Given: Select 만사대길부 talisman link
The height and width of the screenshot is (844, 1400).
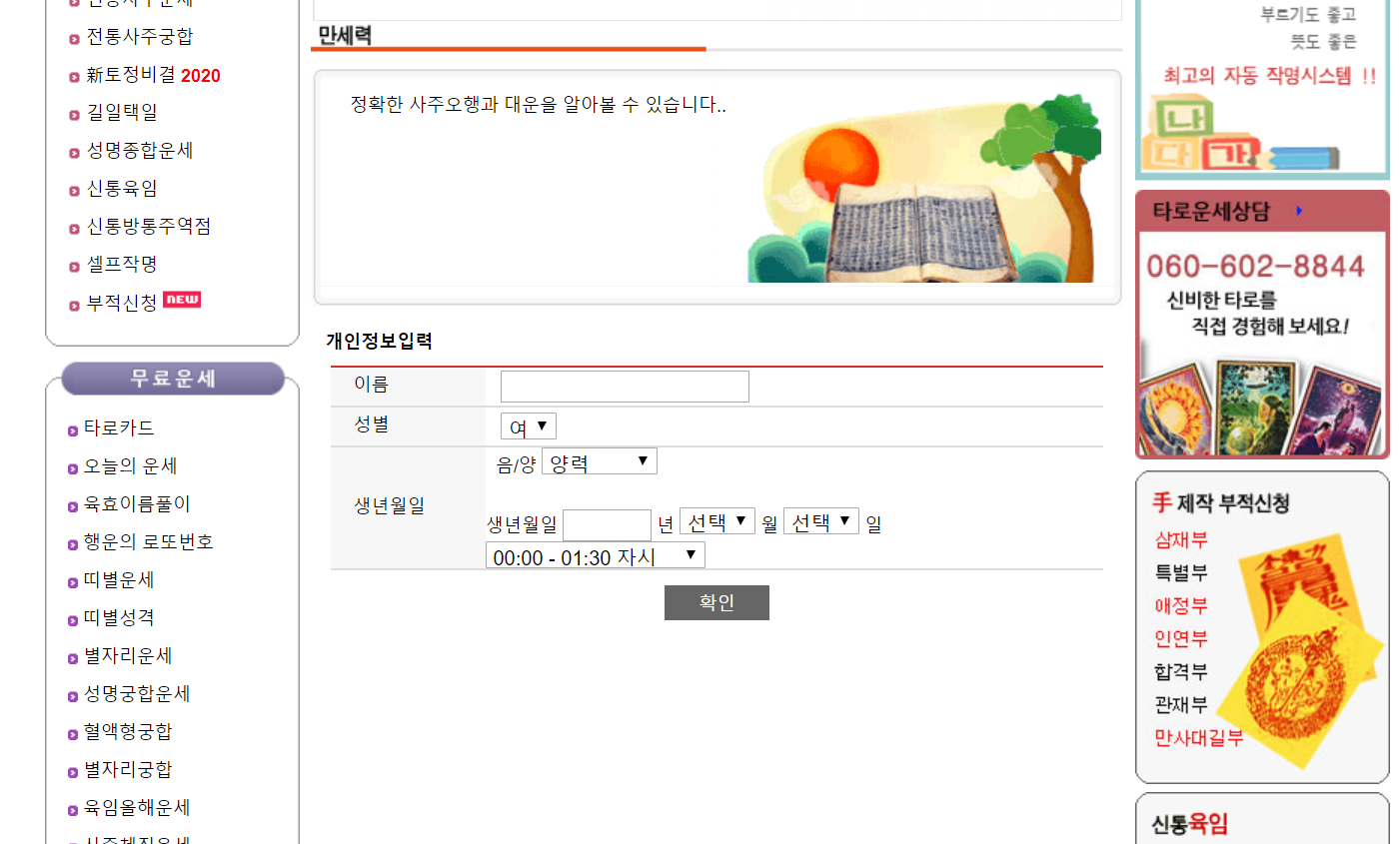Looking at the screenshot, I should coord(1199,738).
